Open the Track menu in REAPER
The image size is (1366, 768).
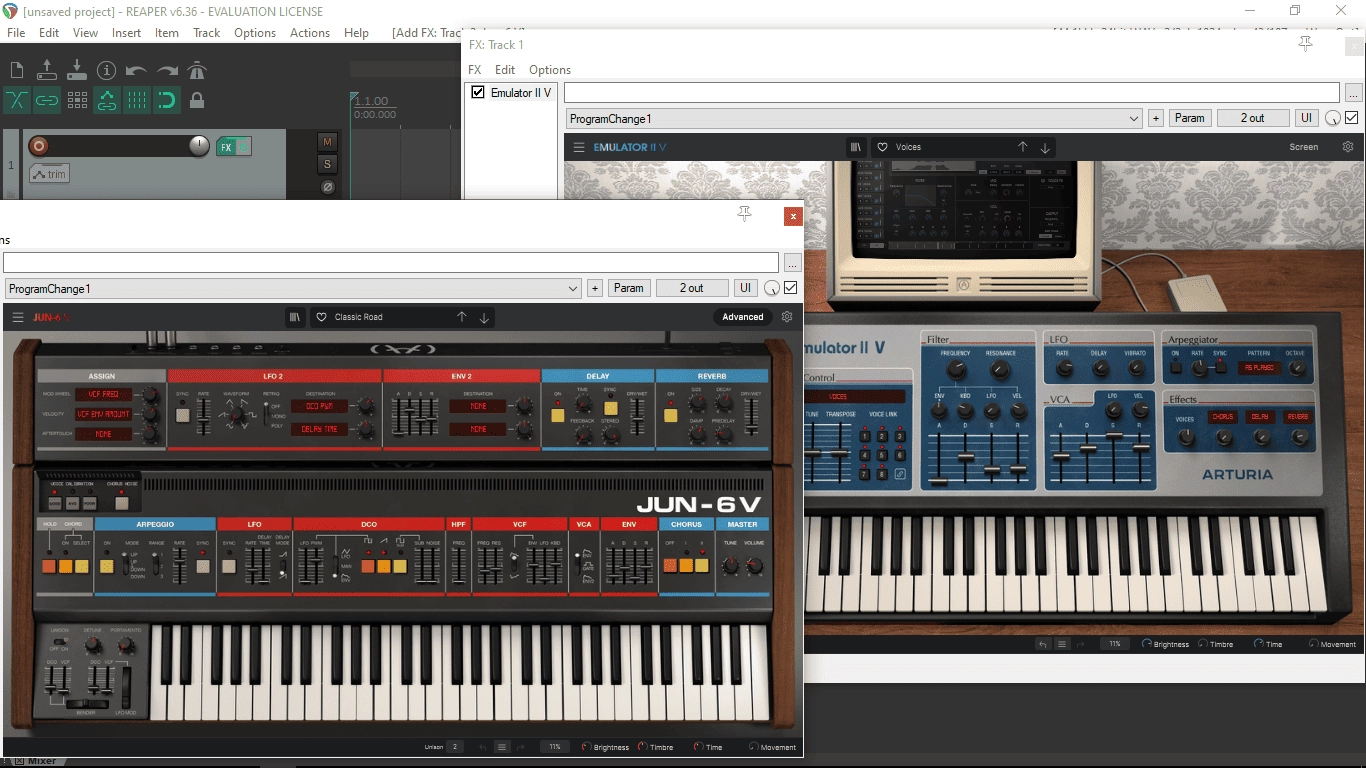206,33
